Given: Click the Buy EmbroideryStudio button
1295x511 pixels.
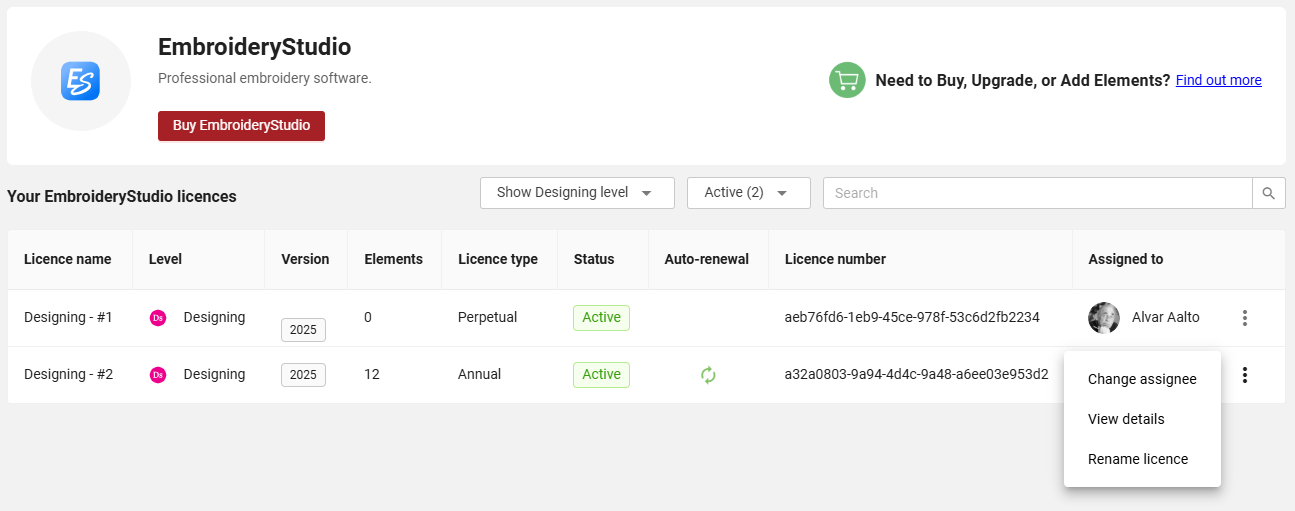Looking at the screenshot, I should [x=241, y=126].
